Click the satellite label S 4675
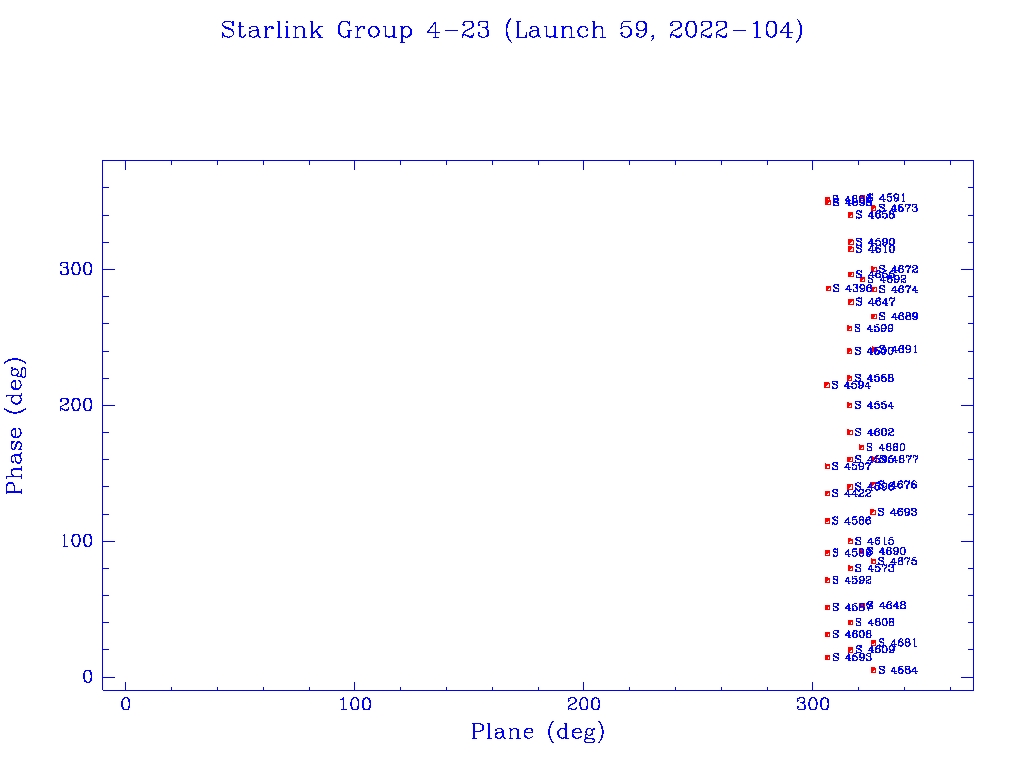The width and height of the screenshot is (1024, 768). [897, 561]
